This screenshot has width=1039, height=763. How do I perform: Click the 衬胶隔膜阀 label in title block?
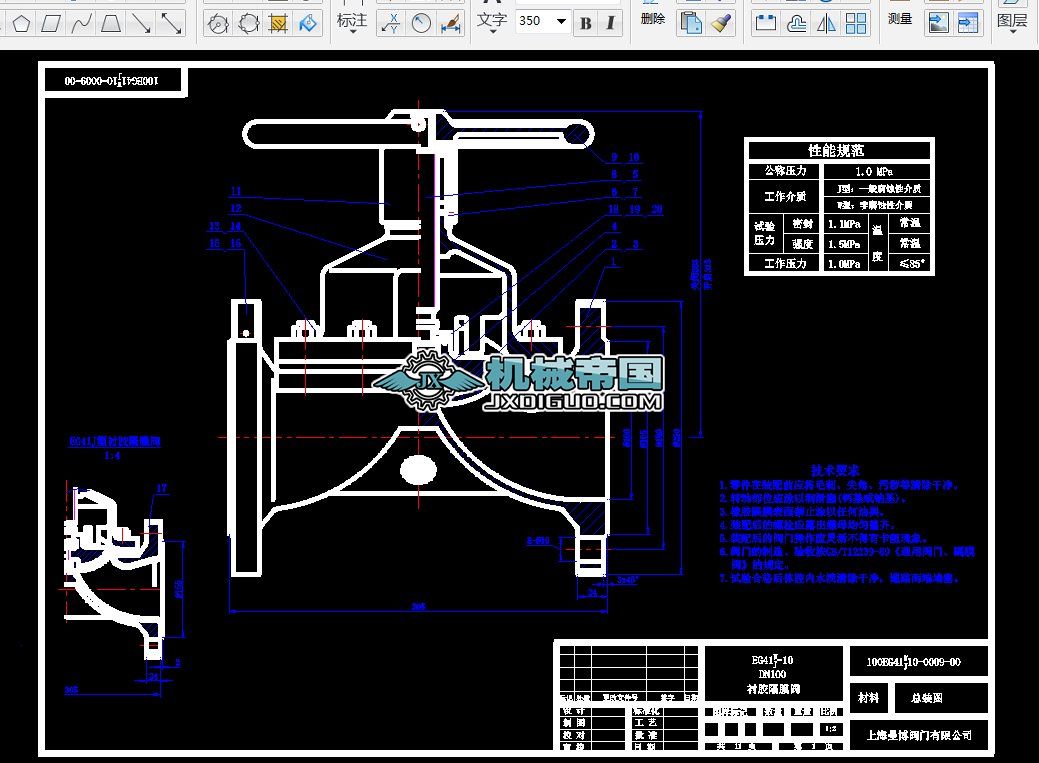[773, 689]
